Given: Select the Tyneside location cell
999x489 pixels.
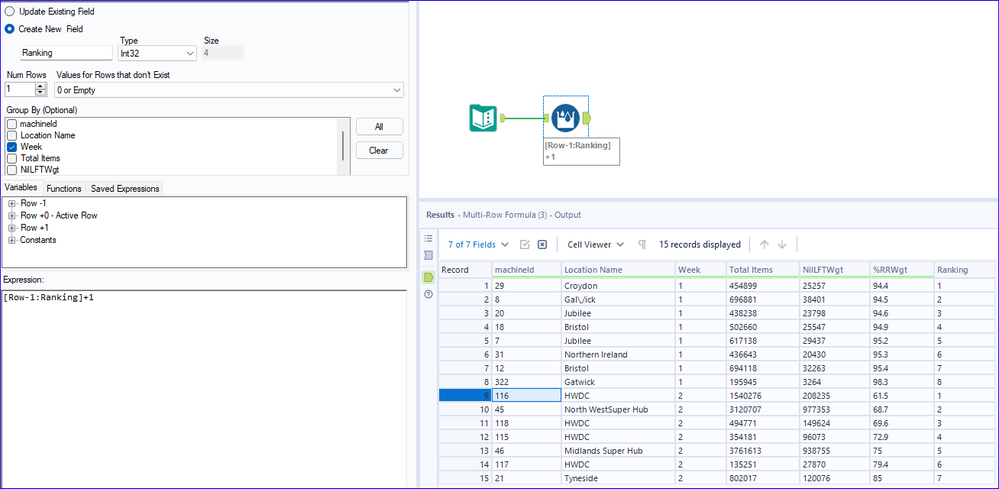Looking at the screenshot, I should (617, 478).
